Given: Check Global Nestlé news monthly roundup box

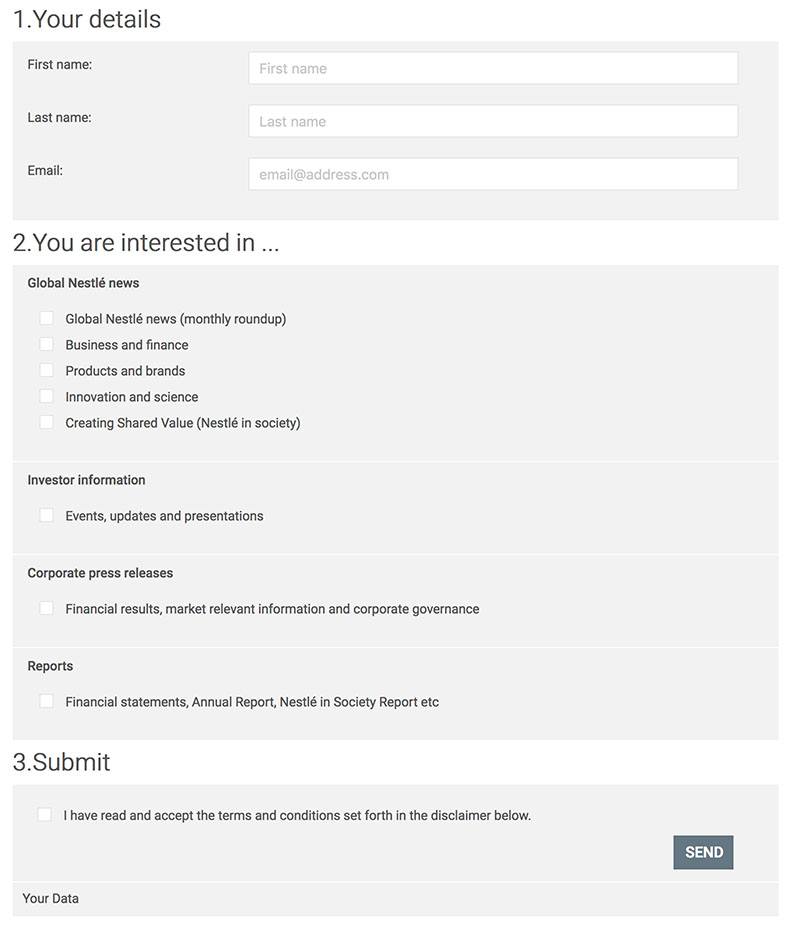Looking at the screenshot, I should click(47, 318).
